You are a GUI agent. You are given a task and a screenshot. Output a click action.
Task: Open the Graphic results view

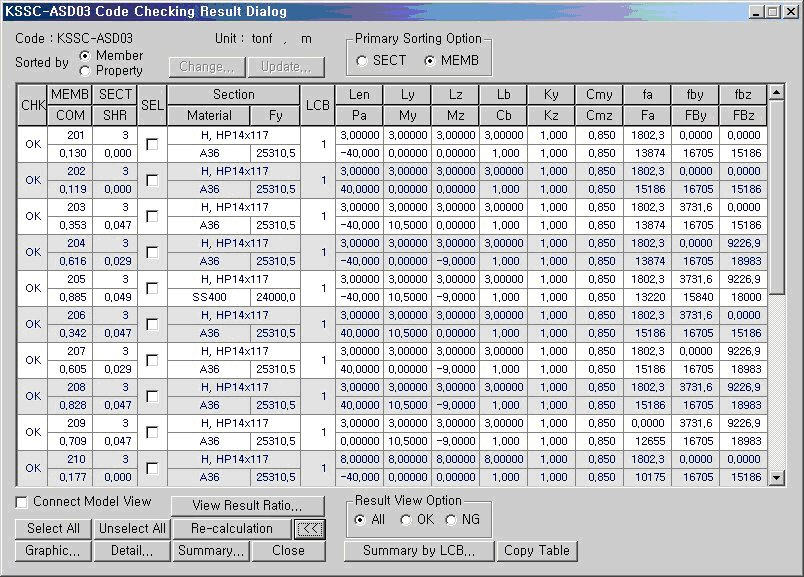click(x=53, y=551)
